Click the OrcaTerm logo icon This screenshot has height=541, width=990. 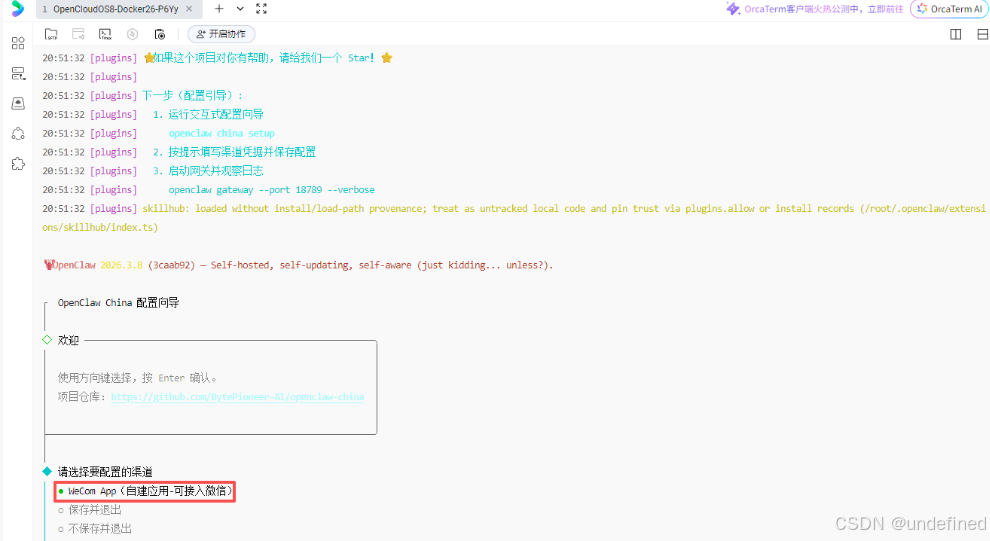tap(18, 8)
